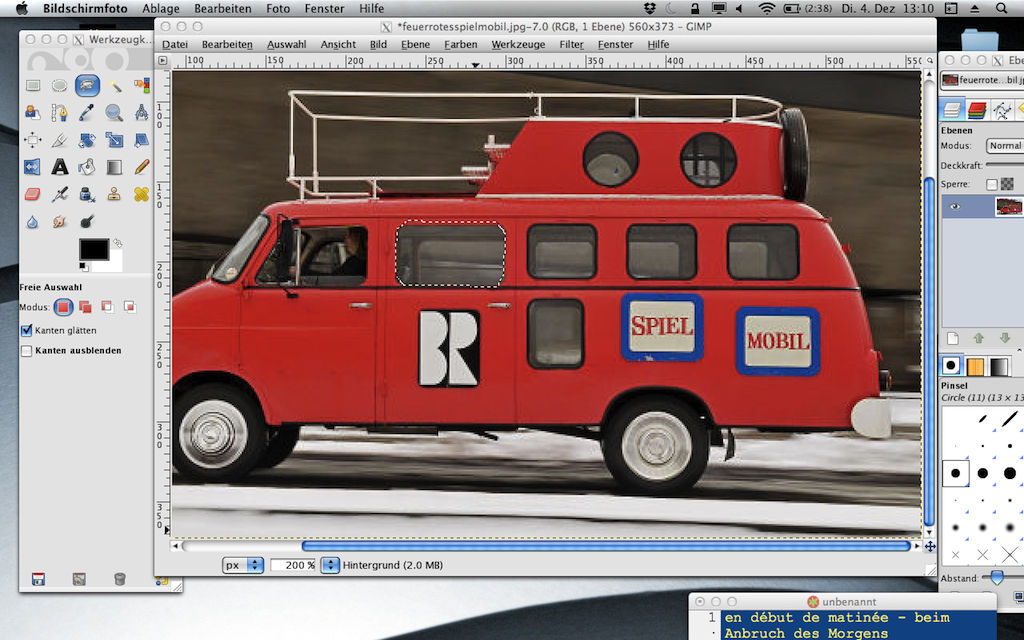Open the layer Modus Normal dropdown

click(1004, 146)
